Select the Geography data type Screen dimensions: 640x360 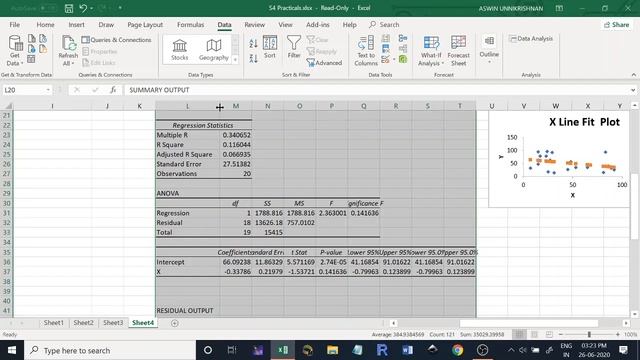[213, 49]
